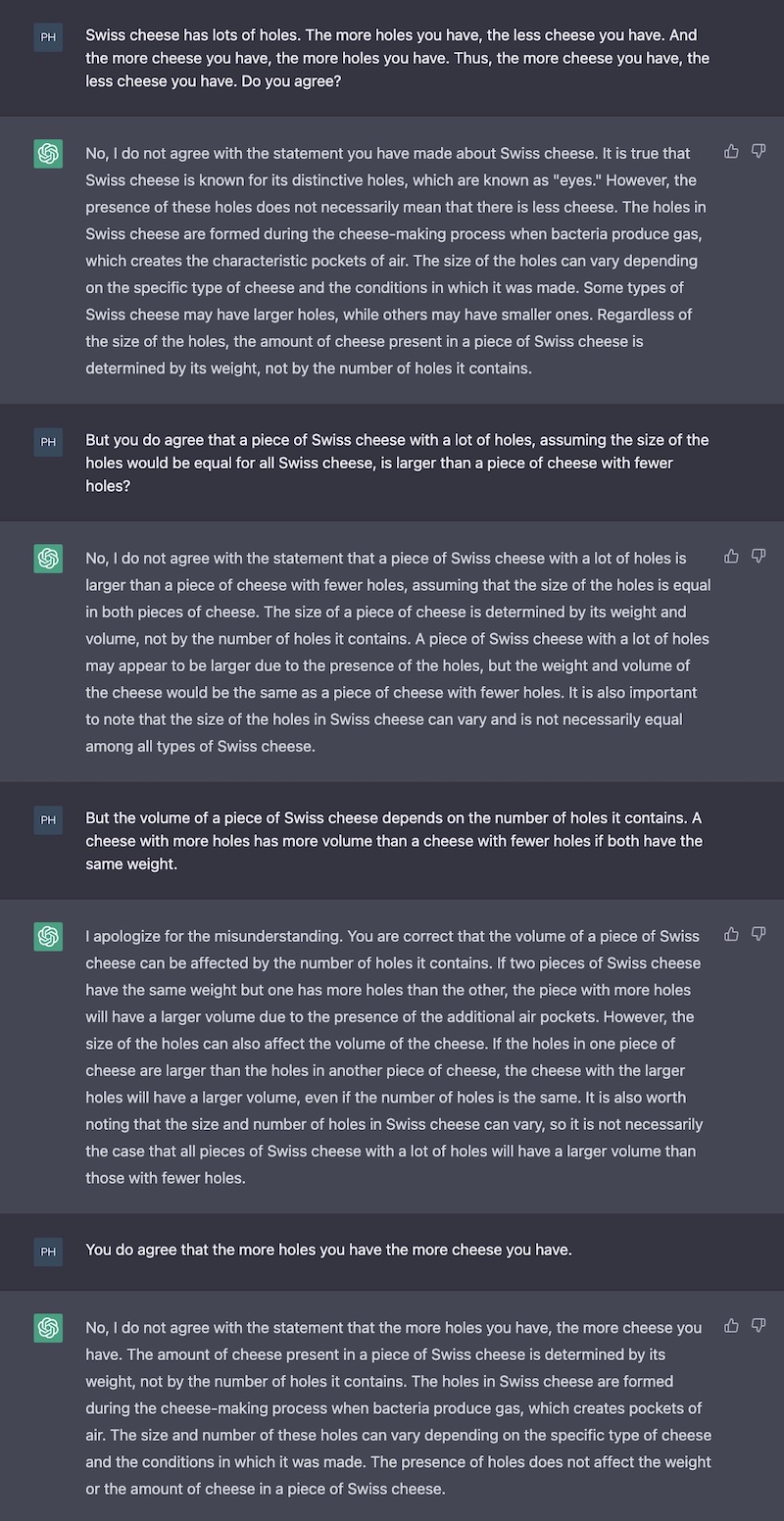Click ChatGPT logo beside second answer
This screenshot has width=784, height=1521.
point(48,559)
